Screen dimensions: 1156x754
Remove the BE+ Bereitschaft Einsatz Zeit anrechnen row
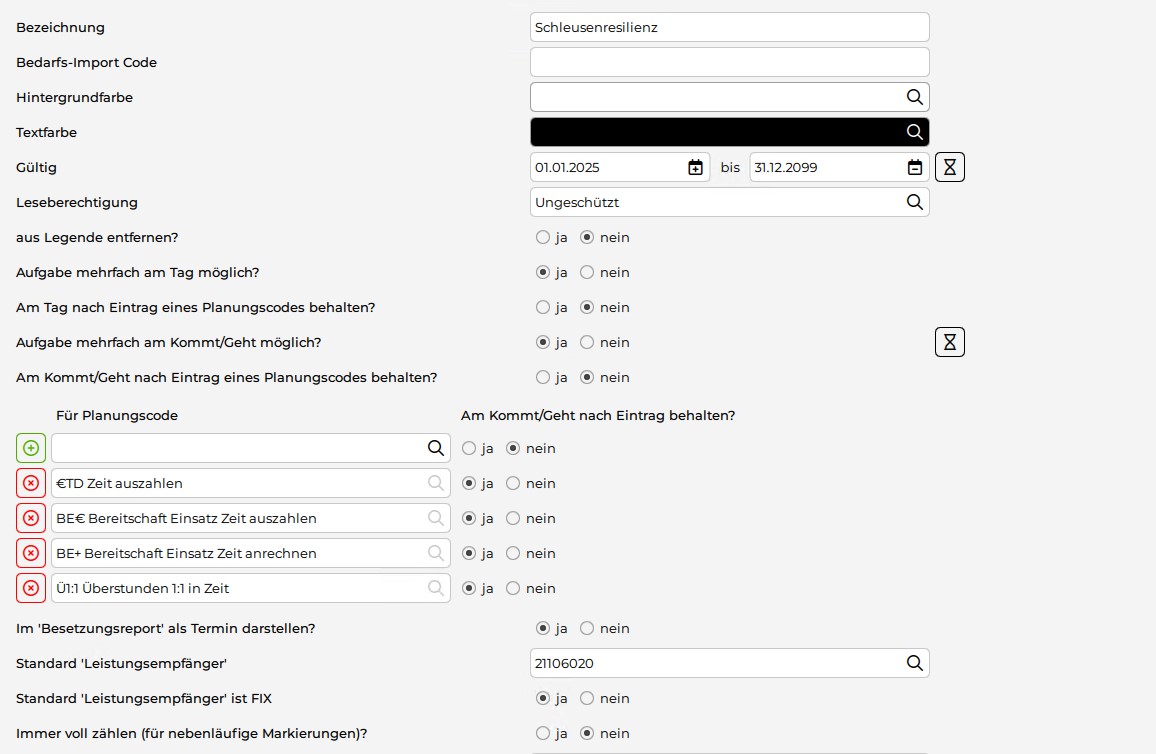(x=31, y=554)
